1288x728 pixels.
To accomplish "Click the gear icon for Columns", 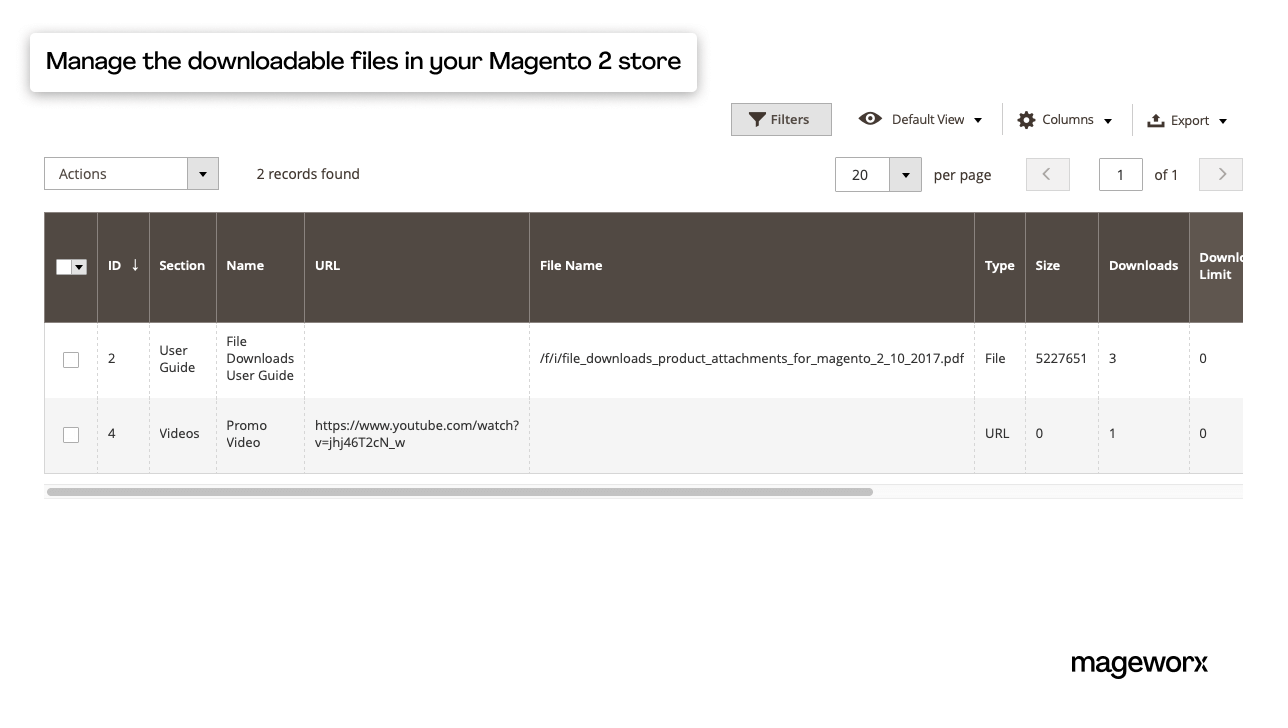I will pos(1026,119).
